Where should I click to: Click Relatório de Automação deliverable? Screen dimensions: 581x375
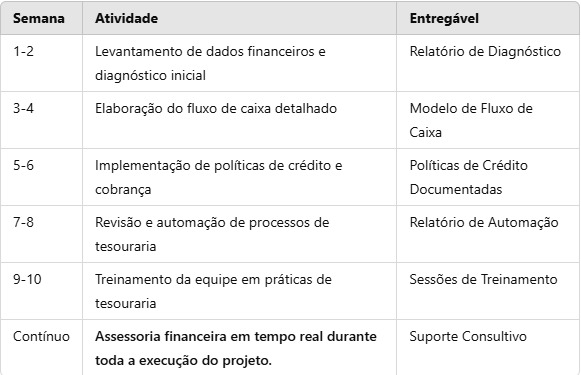point(484,222)
